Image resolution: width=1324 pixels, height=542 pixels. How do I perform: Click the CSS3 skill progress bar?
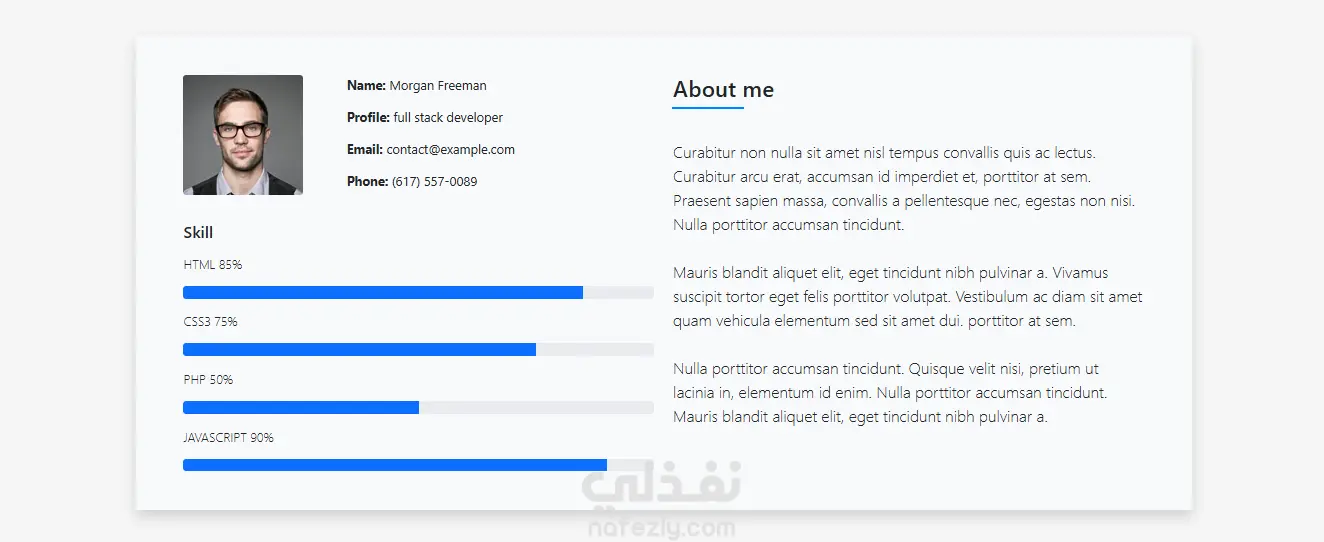[x=418, y=350]
